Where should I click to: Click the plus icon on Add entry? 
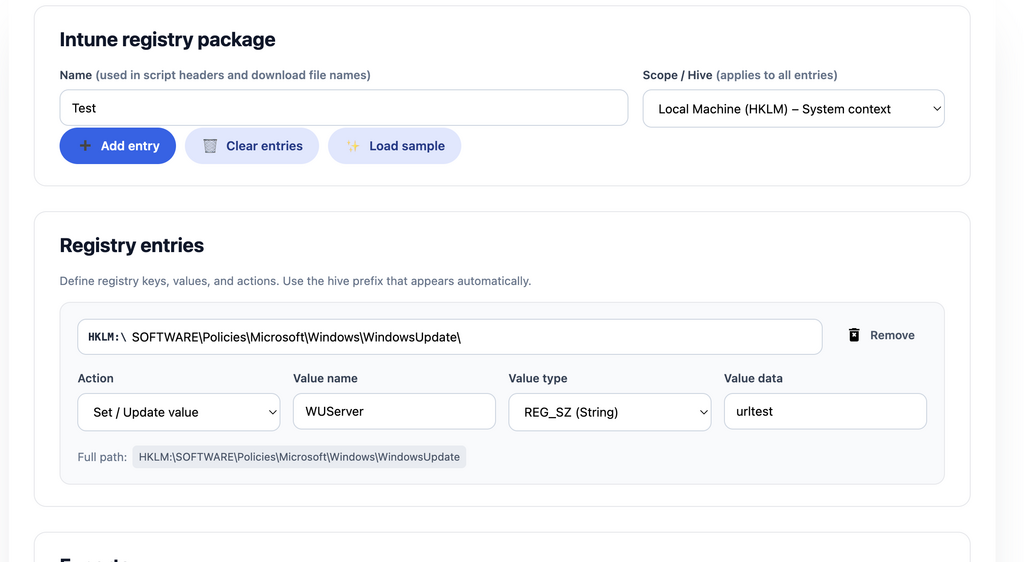click(x=85, y=146)
